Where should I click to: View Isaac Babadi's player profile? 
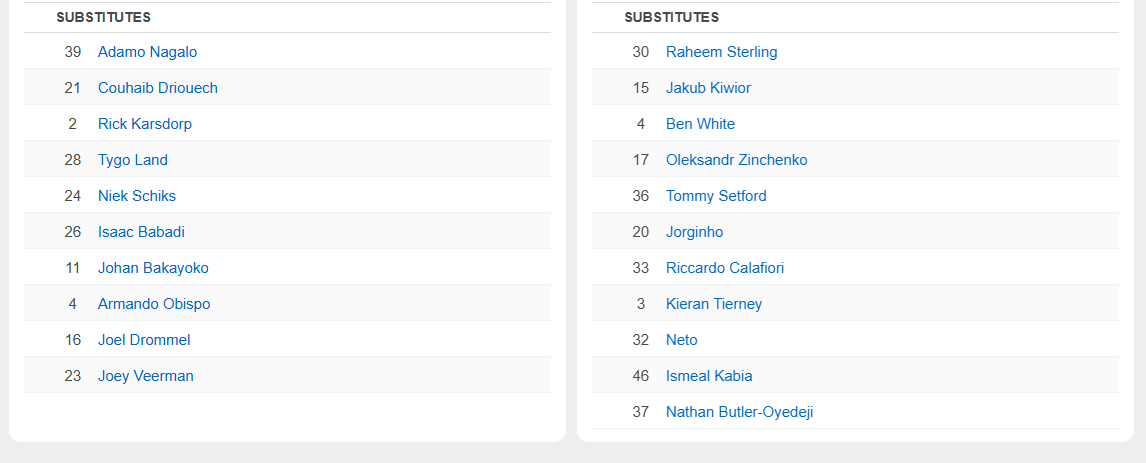(141, 232)
